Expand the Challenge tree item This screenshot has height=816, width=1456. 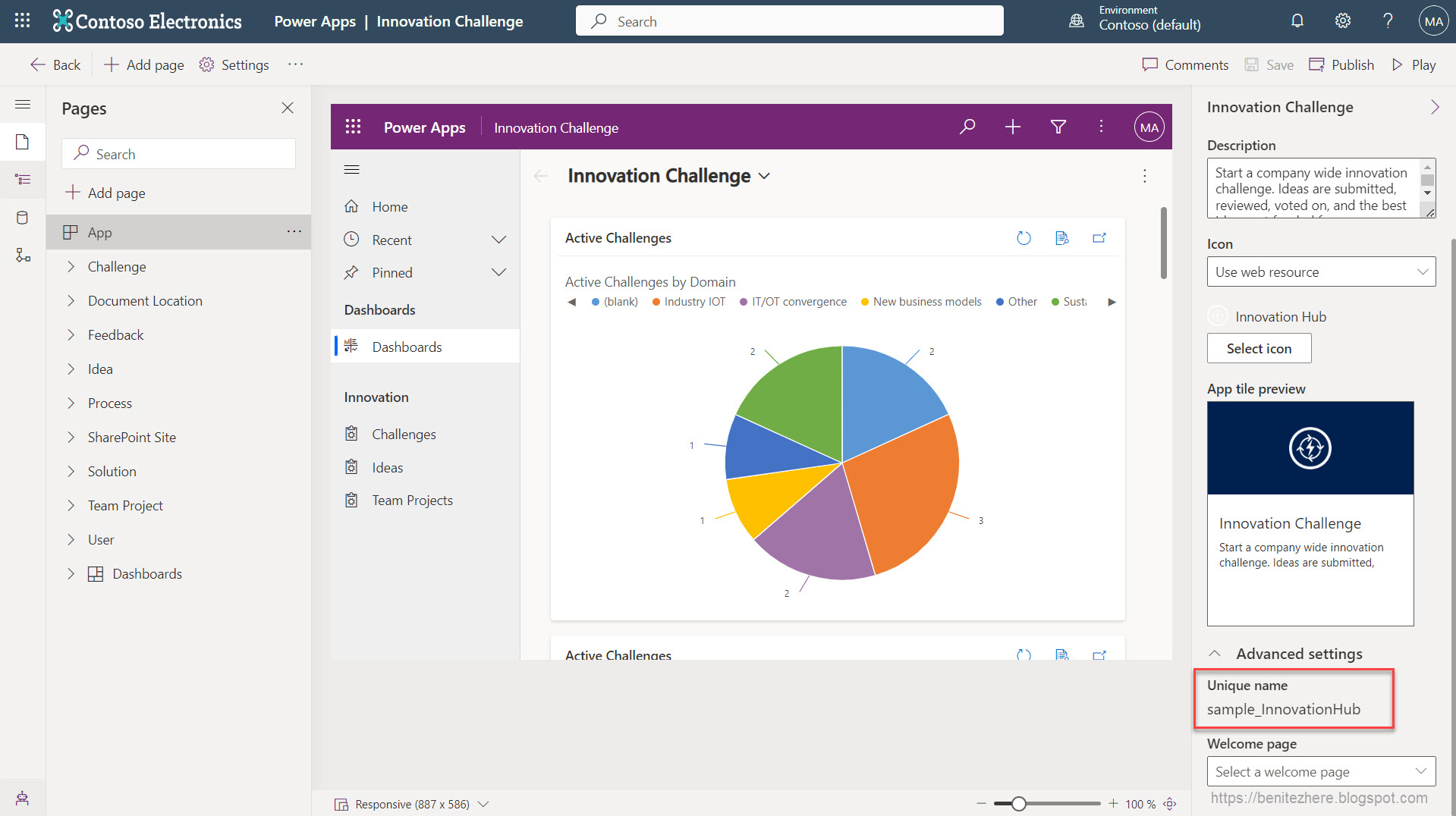(71, 266)
